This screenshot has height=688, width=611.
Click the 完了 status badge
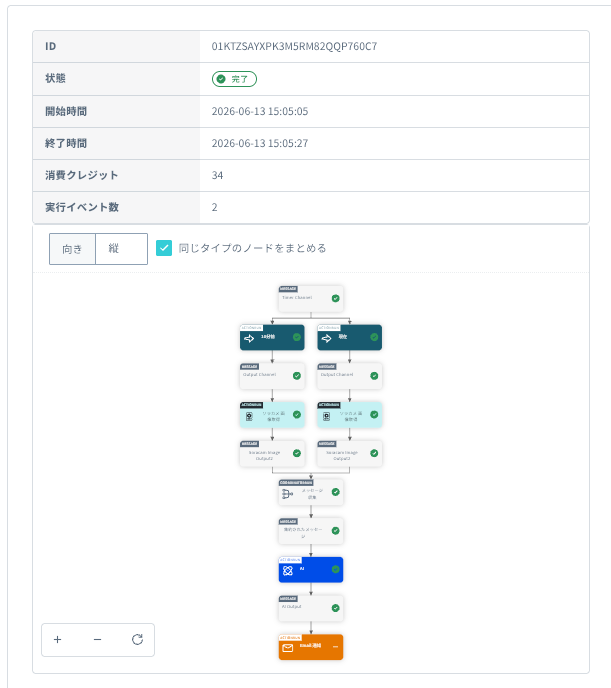point(234,79)
